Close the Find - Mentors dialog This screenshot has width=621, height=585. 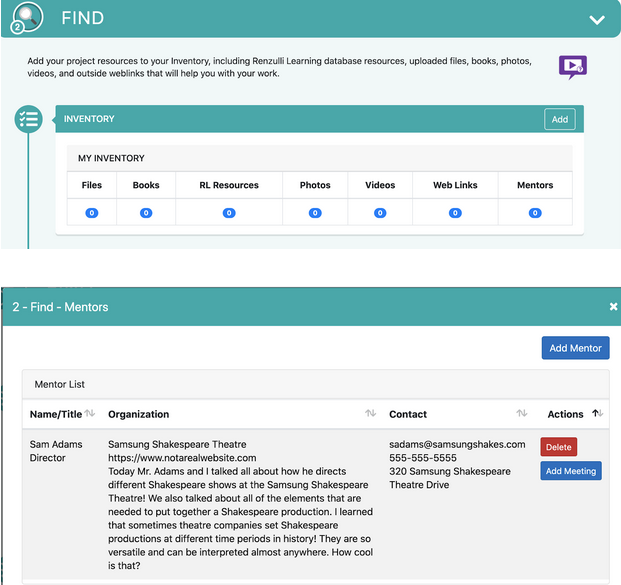[613, 307]
